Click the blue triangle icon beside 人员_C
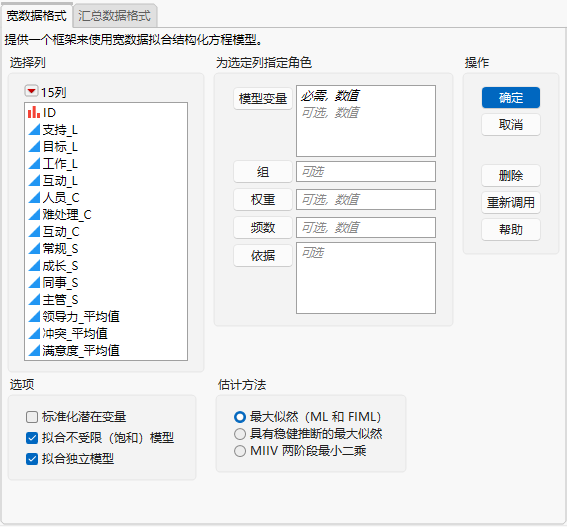The width and height of the screenshot is (567, 527). click(x=34, y=197)
